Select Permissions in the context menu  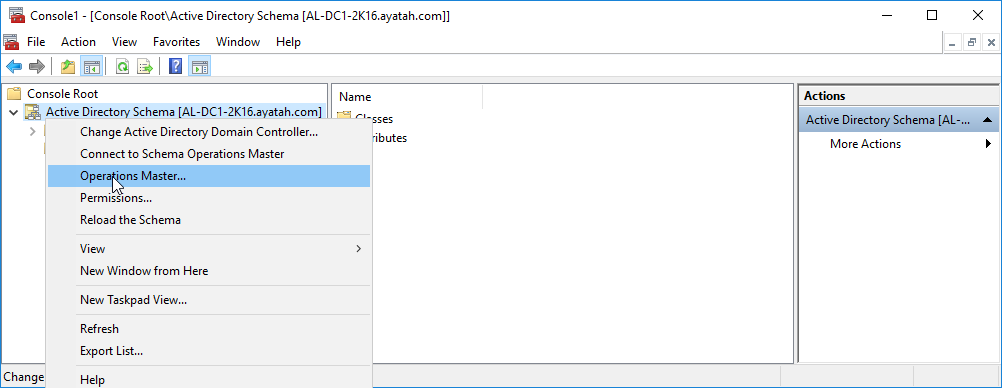click(209, 198)
